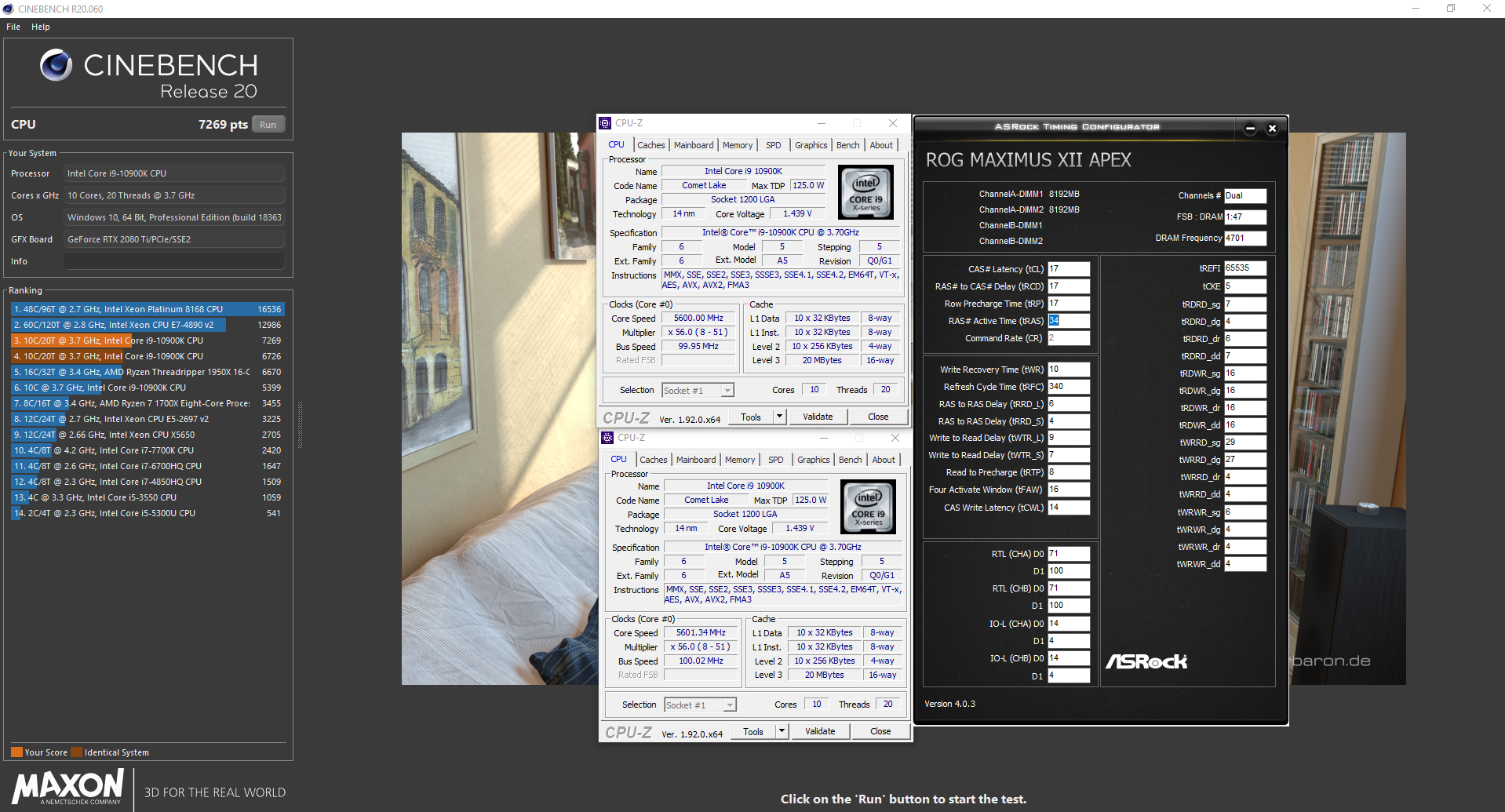Select ranking row Intel Xeon CPU X5650

click(148, 435)
